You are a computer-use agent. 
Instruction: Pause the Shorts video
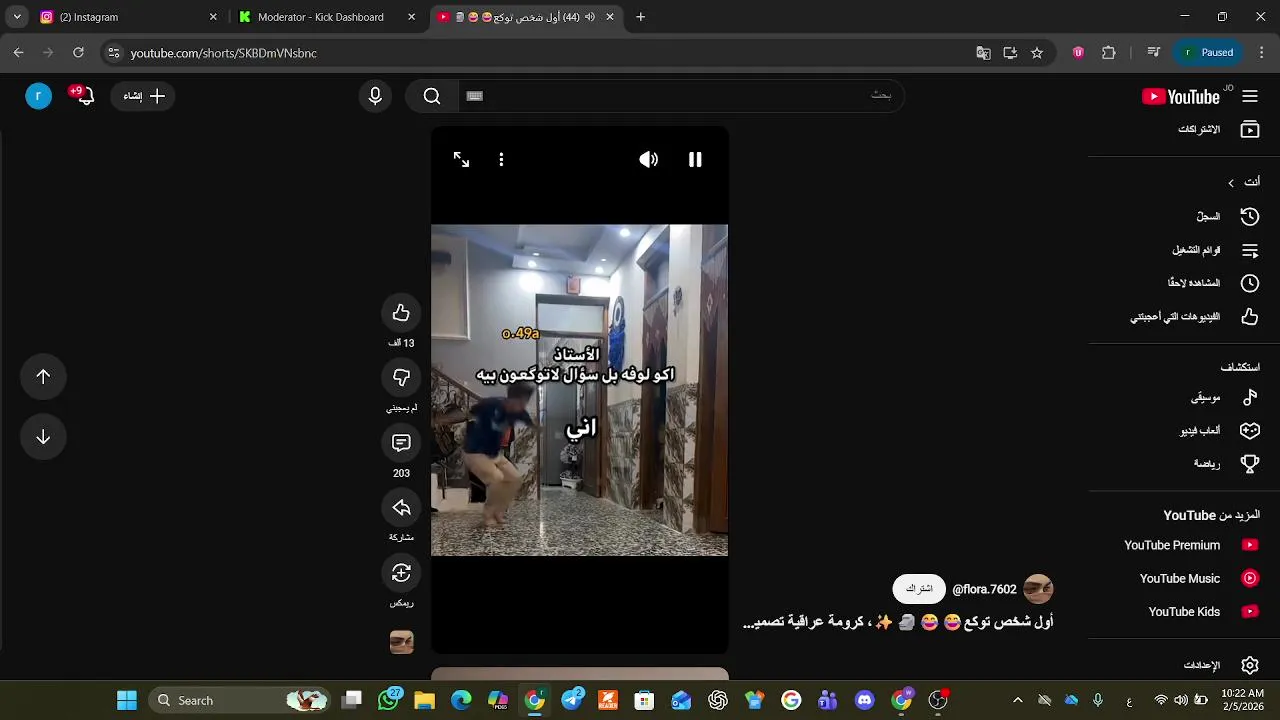pos(695,160)
